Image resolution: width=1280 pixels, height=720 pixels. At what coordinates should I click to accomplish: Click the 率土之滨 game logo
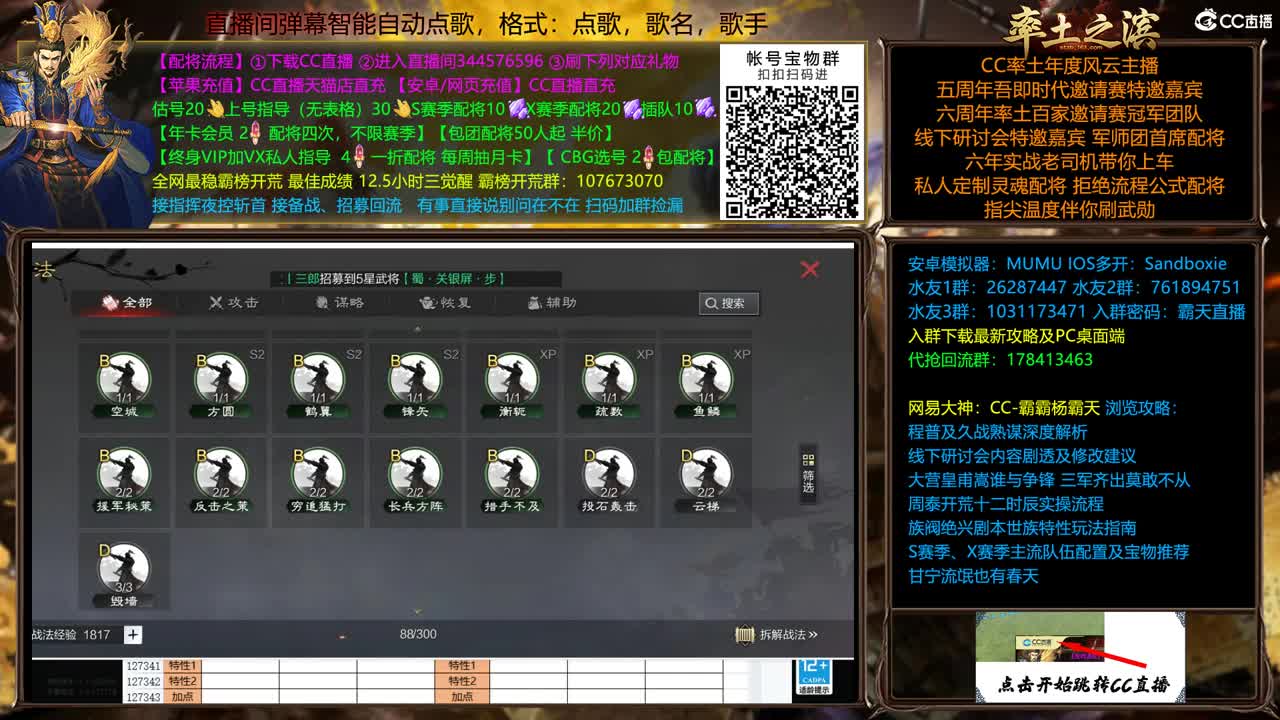[x=1083, y=28]
